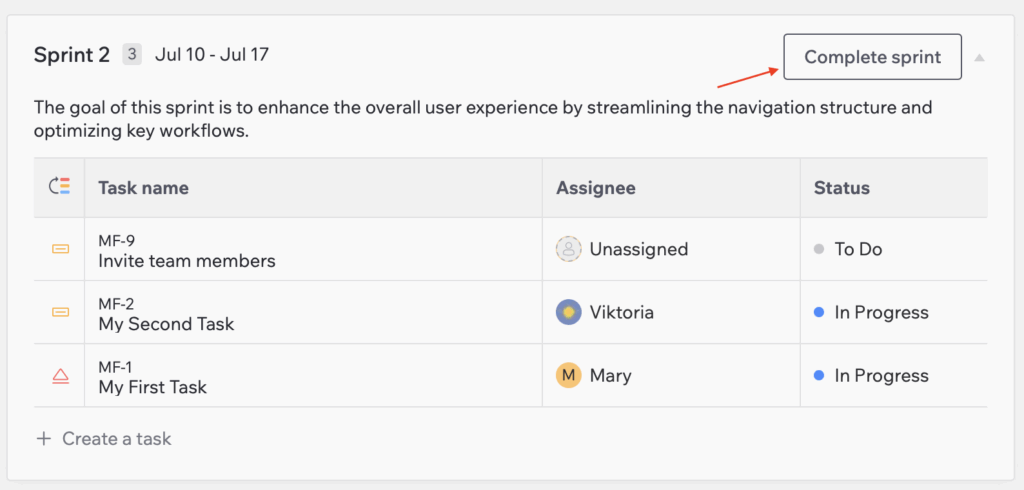The image size is (1024, 490).
Task: Click the Status column header
Action: pyautogui.click(x=842, y=188)
